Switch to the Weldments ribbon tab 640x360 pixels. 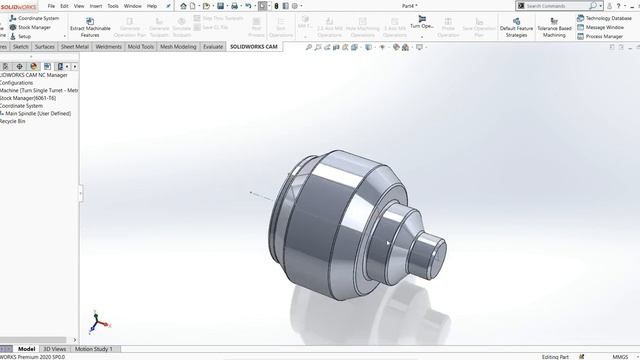pos(109,47)
